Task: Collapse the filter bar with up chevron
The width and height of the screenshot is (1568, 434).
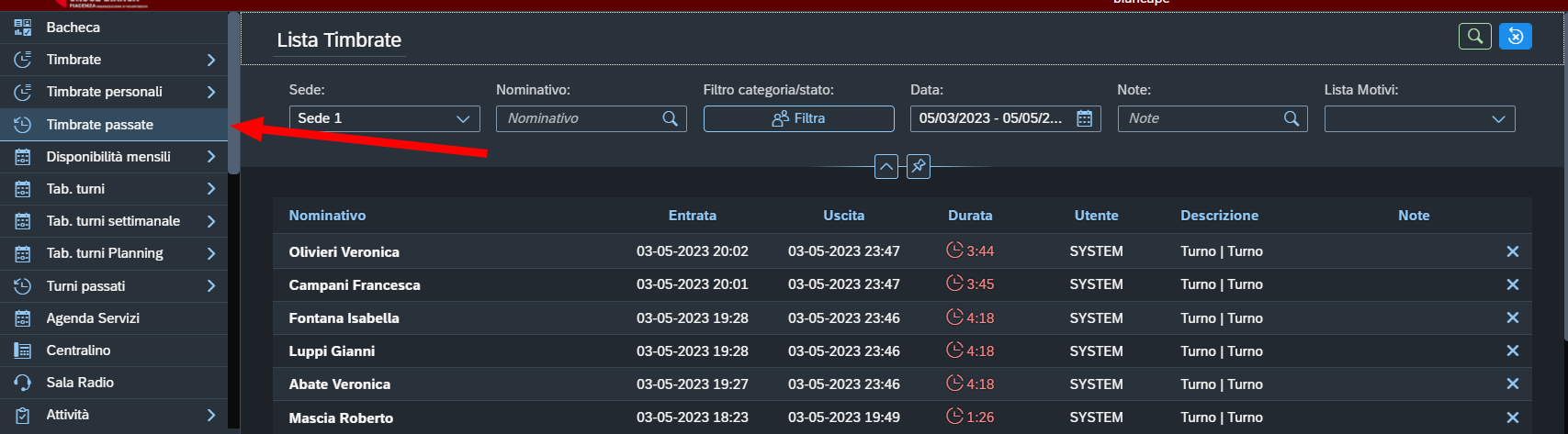Action: (886, 167)
